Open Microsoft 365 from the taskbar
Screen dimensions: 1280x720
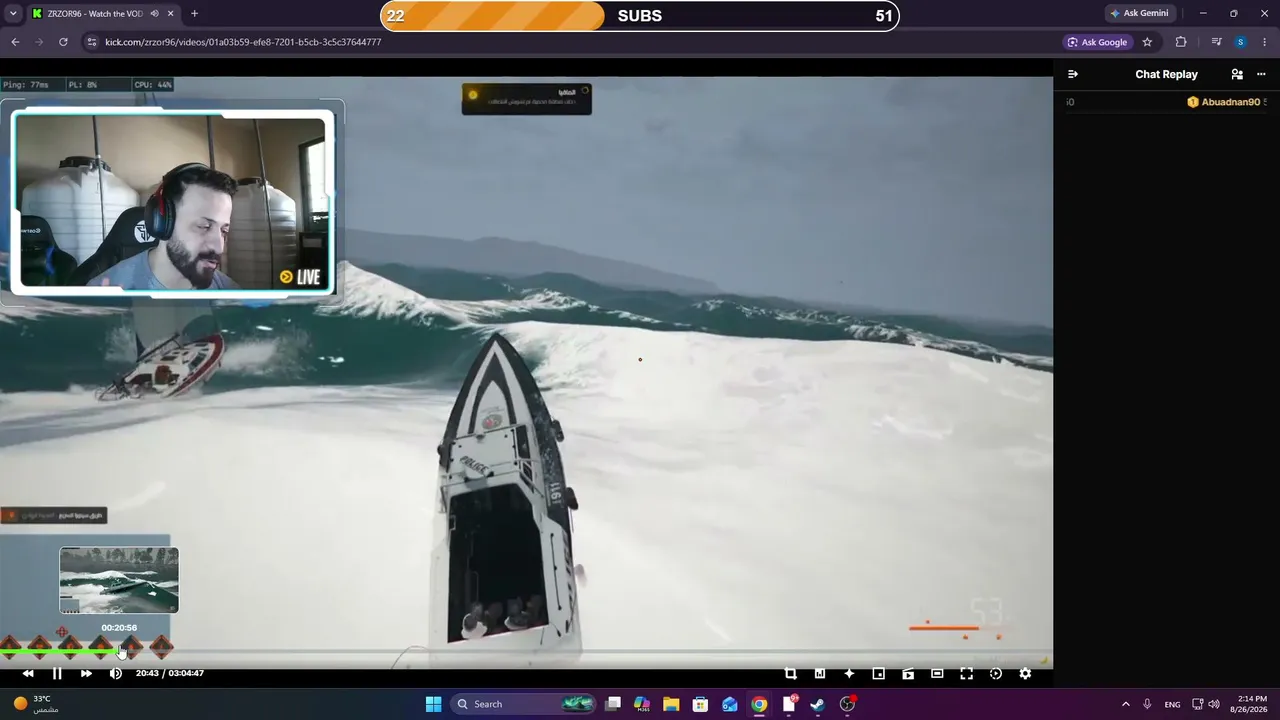click(x=642, y=704)
